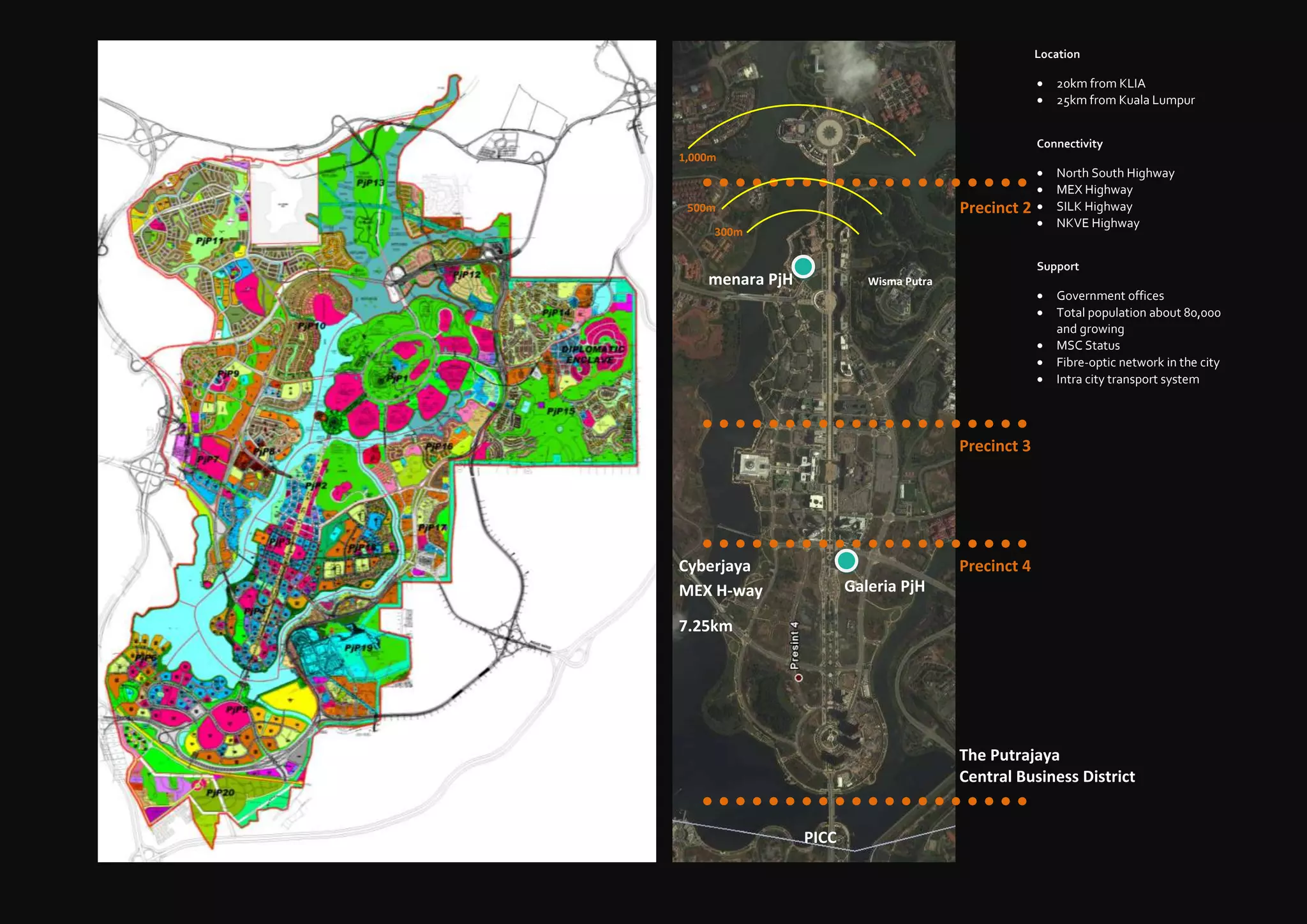
Task: Click the teal marker above Galeria PjH
Action: click(x=846, y=560)
